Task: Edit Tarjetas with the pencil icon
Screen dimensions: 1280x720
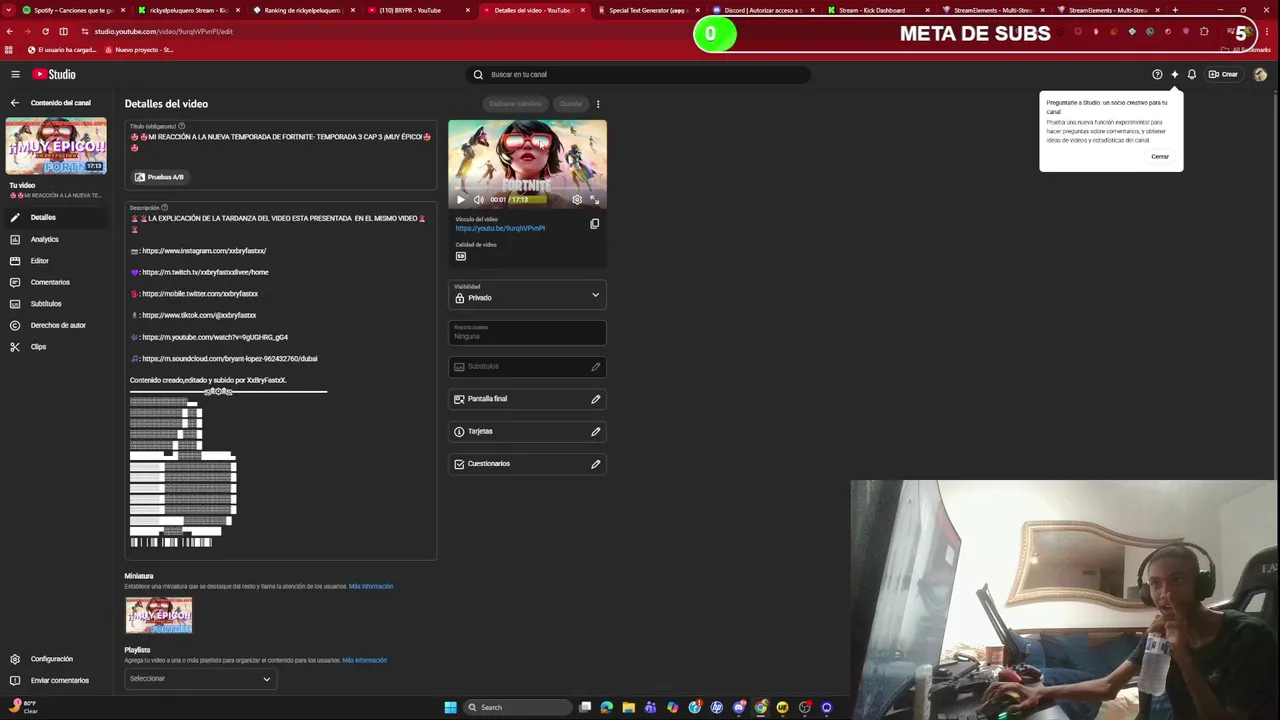Action: [x=596, y=431]
